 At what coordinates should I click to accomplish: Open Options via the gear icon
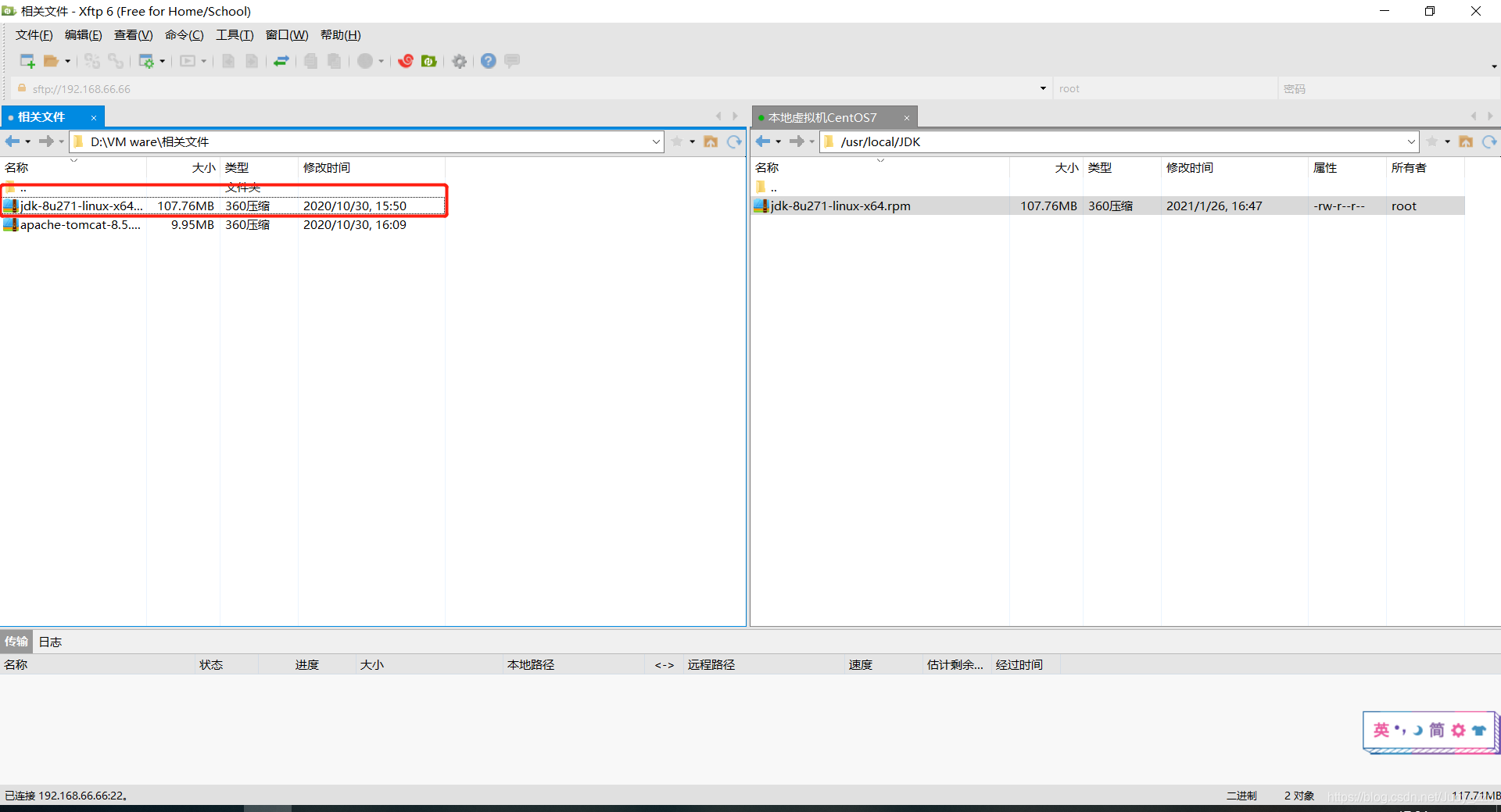460,61
